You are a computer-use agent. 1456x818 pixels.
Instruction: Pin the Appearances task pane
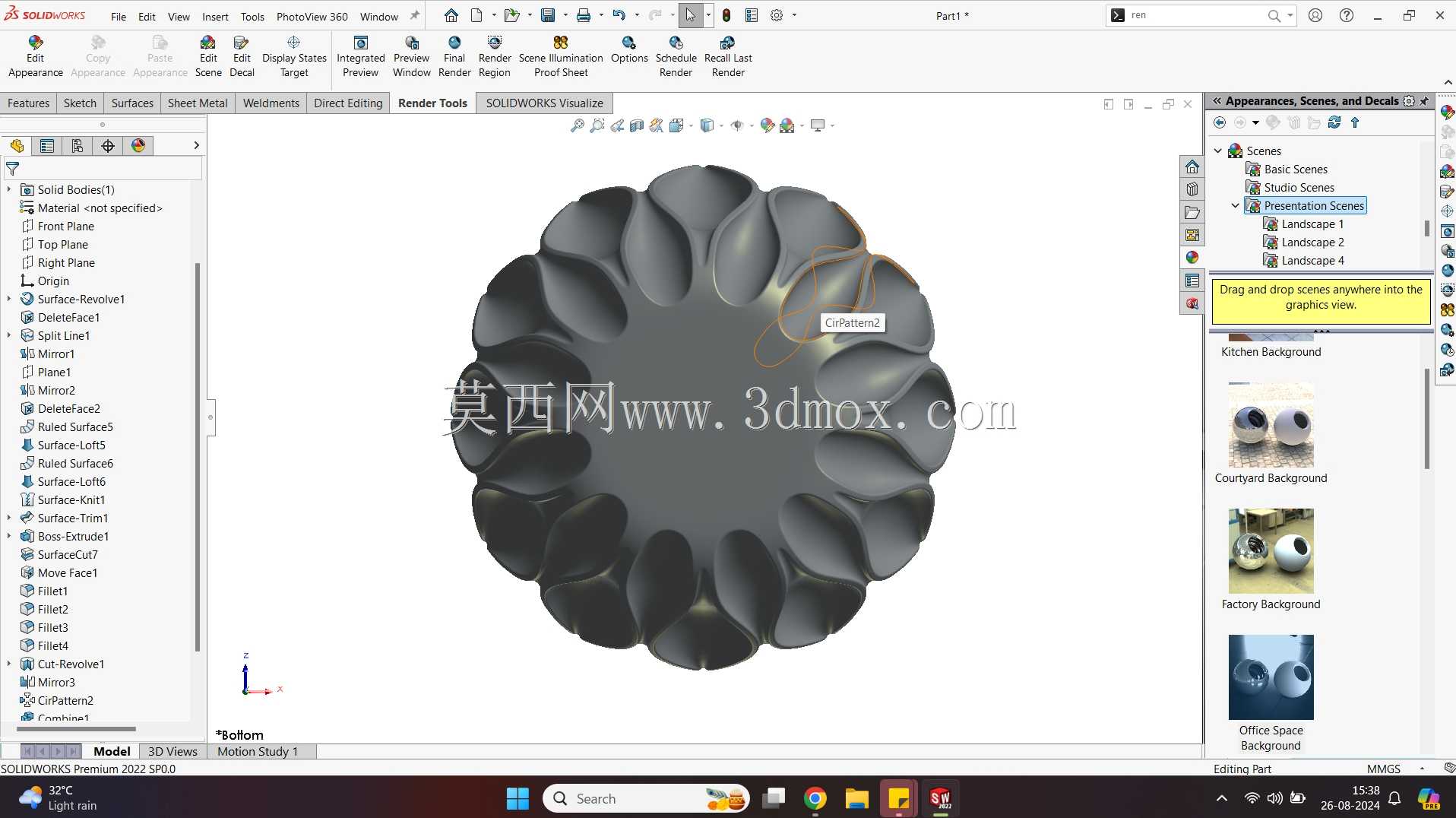pos(1424,101)
